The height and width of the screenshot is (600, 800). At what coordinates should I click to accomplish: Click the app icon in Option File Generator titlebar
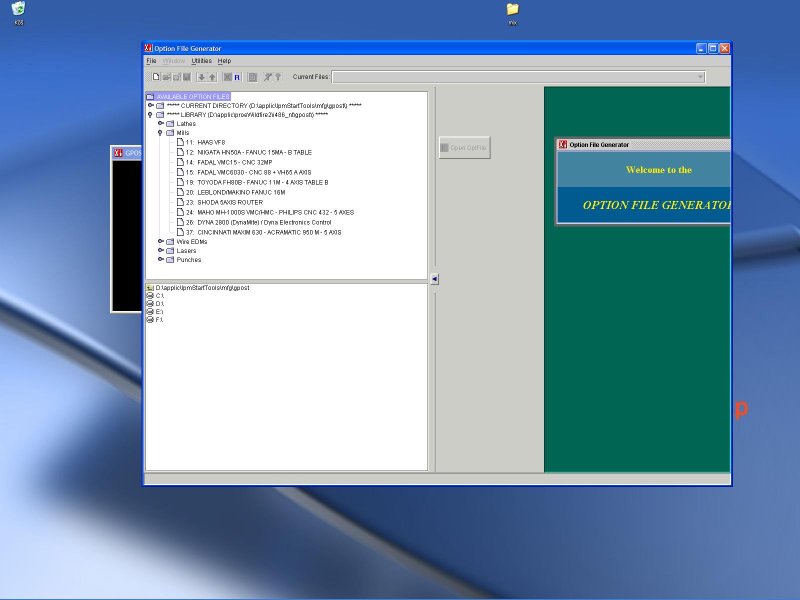click(x=148, y=48)
